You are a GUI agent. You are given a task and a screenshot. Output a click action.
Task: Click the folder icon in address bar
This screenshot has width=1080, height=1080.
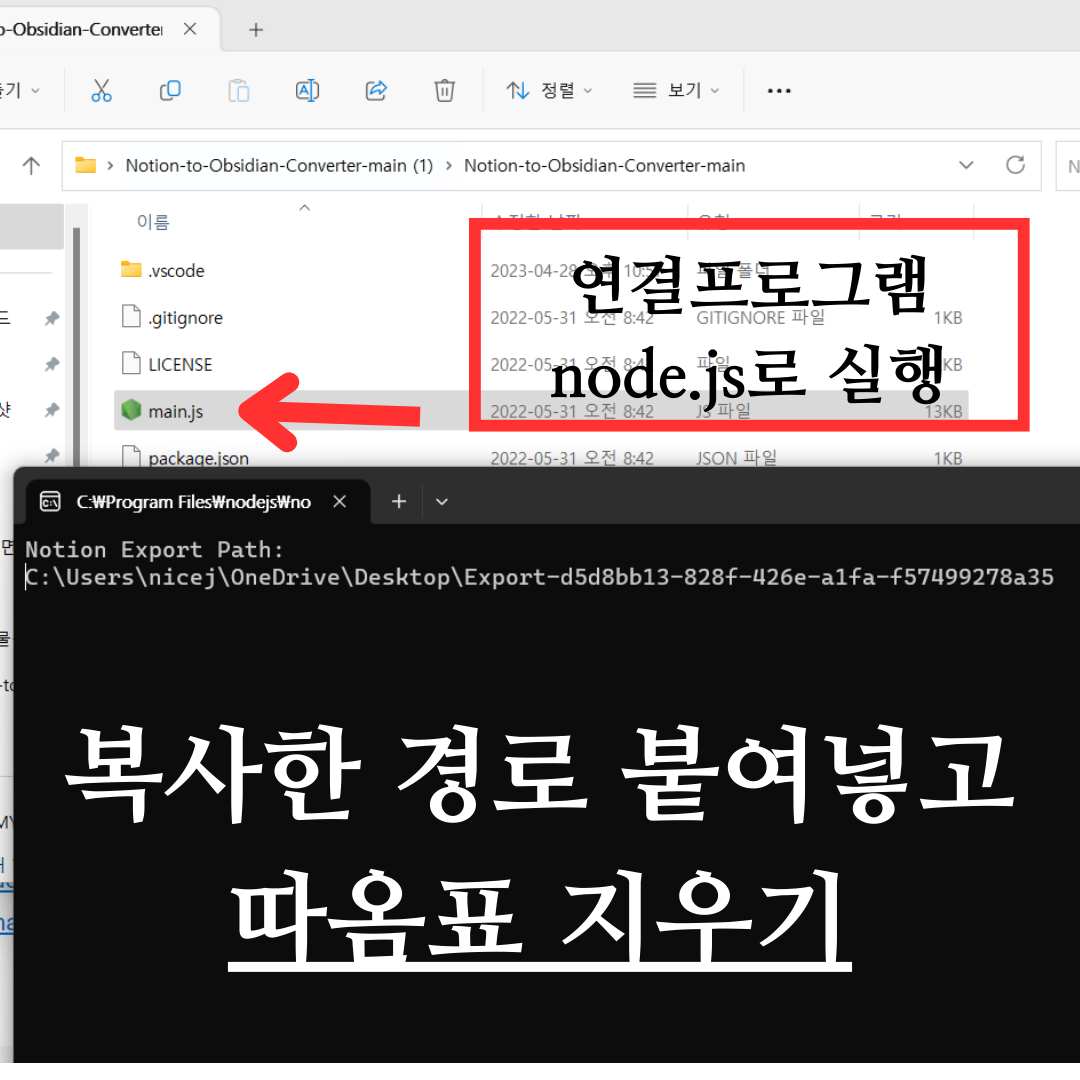pos(85,165)
